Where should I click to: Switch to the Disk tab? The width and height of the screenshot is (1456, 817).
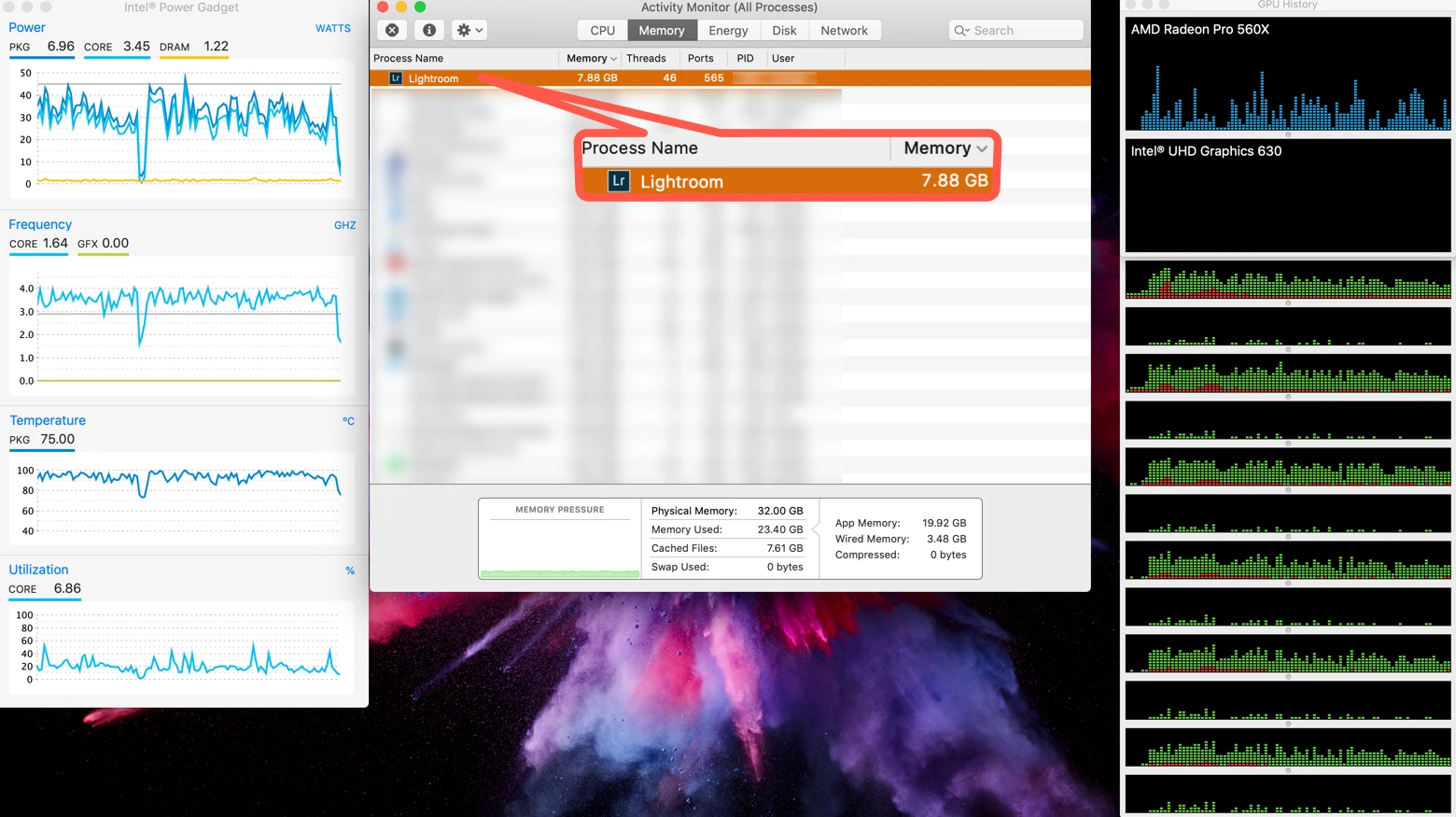point(784,30)
